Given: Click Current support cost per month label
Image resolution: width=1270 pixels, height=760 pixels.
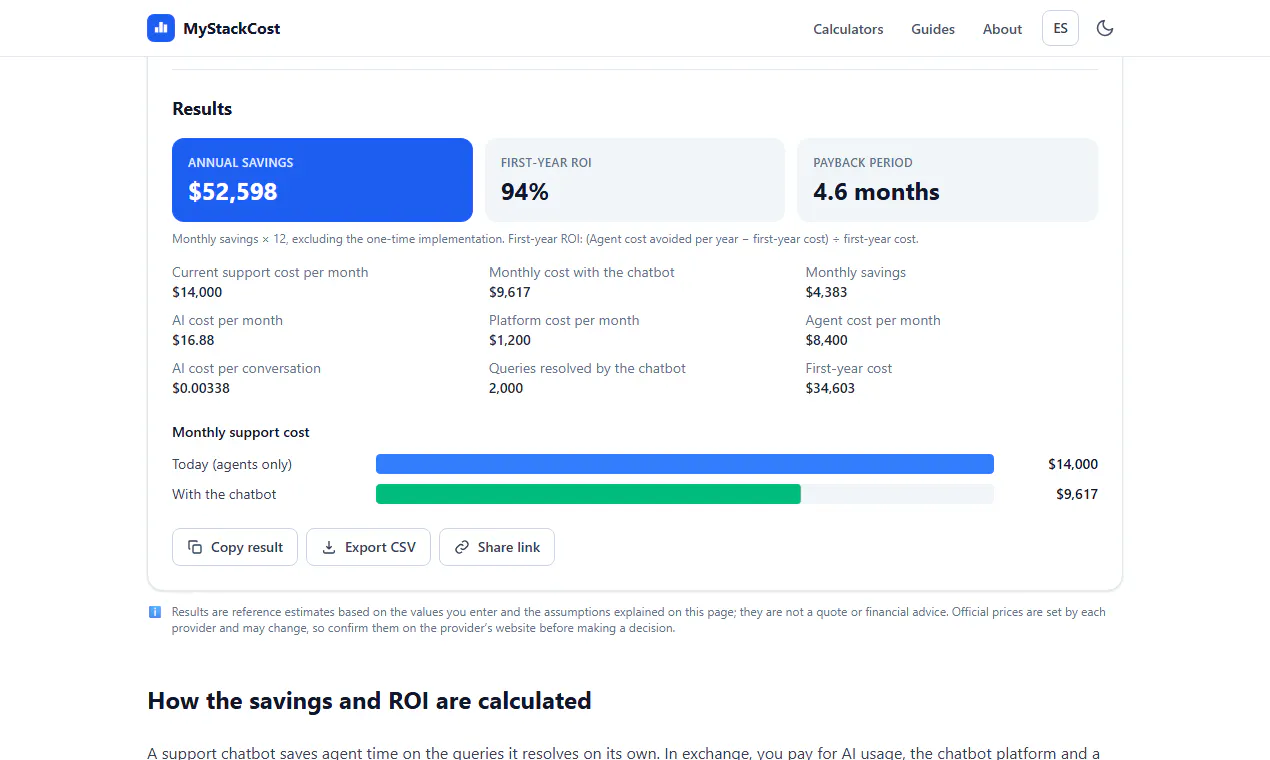Looking at the screenshot, I should point(270,272).
